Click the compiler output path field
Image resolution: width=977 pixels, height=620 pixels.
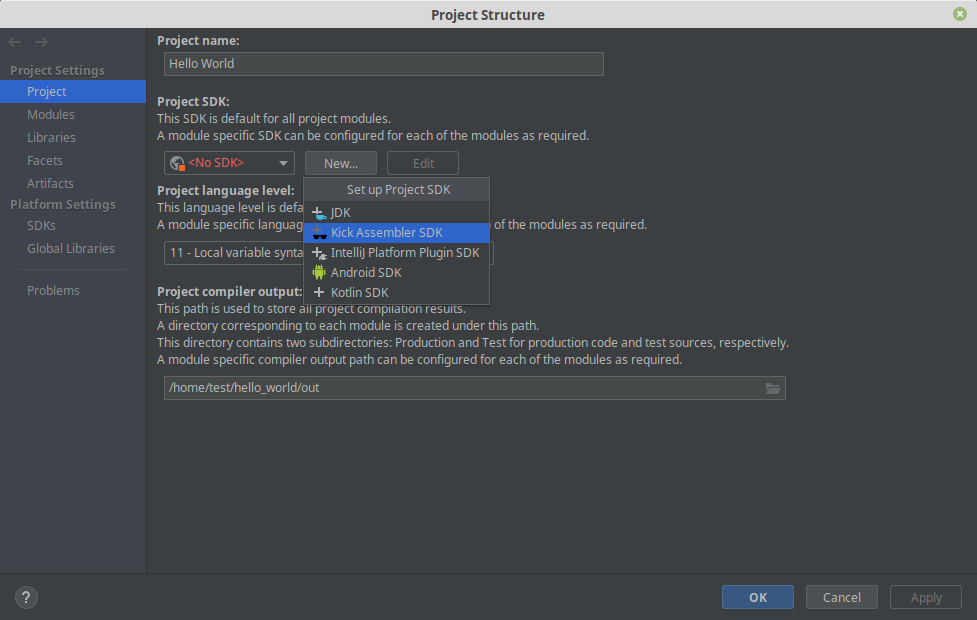(475, 388)
